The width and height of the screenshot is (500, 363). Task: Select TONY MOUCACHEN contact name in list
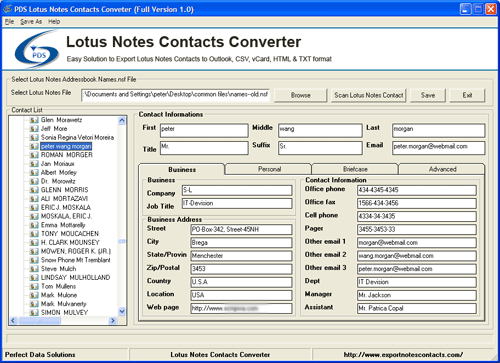click(70, 234)
